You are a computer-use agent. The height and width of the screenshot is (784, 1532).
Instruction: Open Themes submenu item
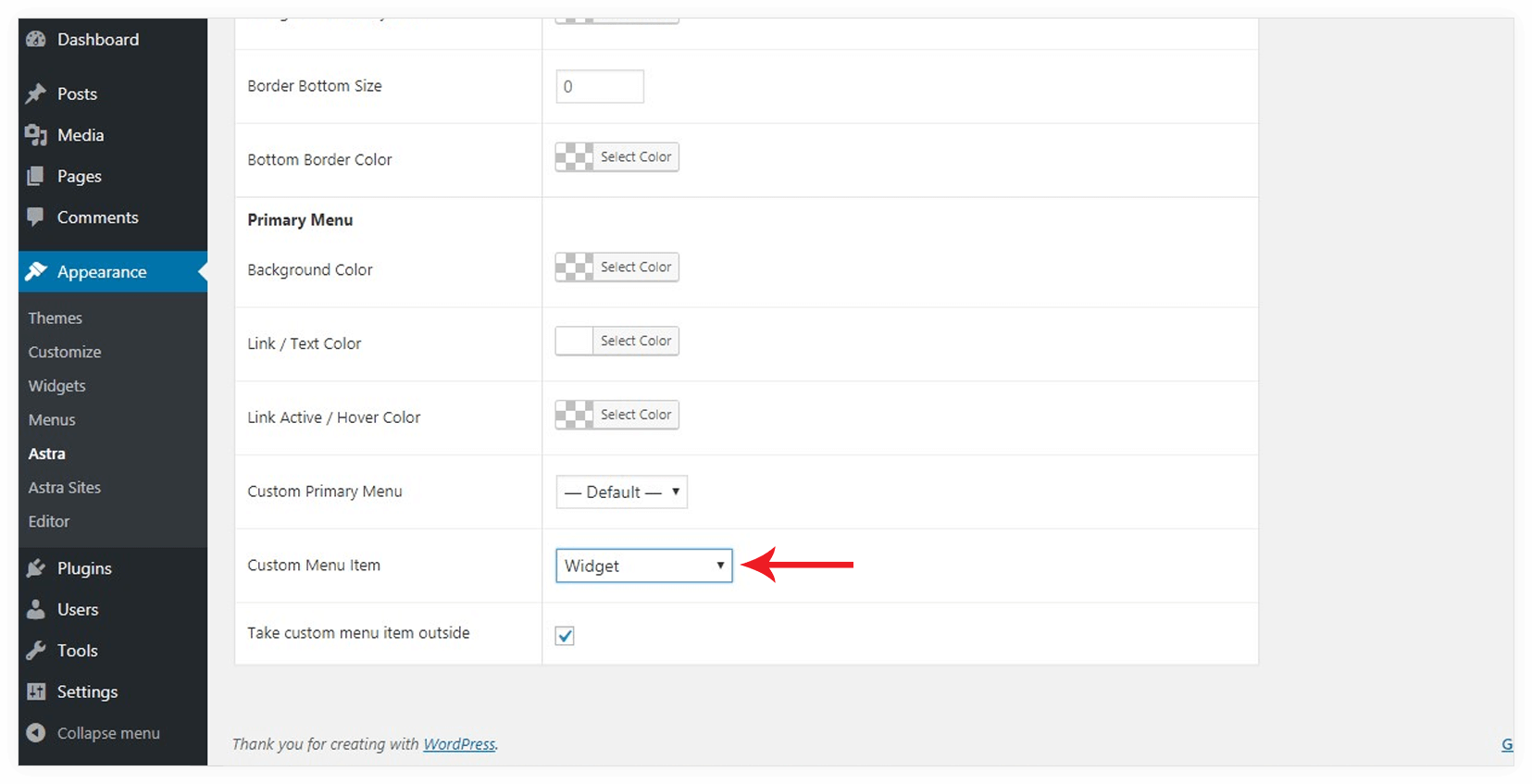click(x=56, y=317)
